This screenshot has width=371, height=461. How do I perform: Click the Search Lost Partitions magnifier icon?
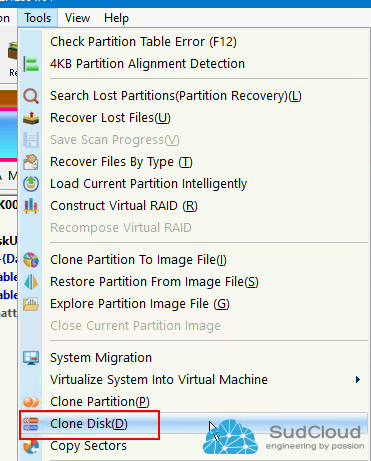pyautogui.click(x=31, y=96)
